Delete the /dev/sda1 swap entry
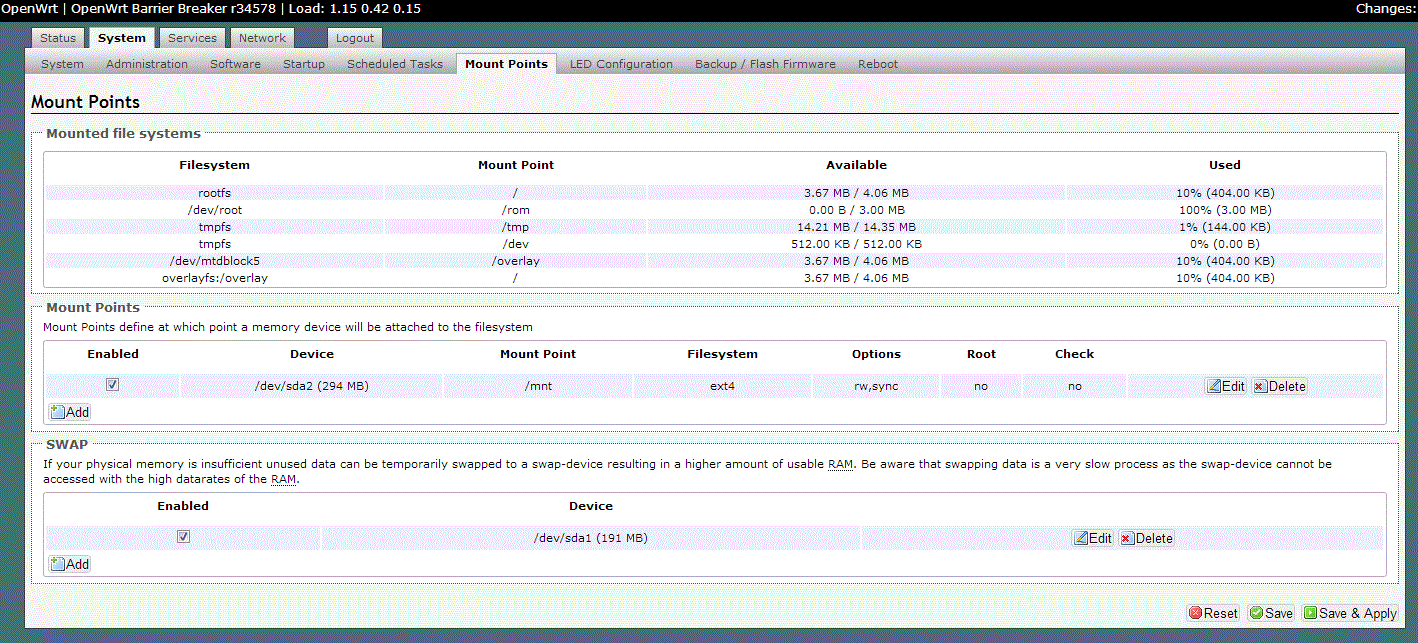The image size is (1418, 643). click(x=1146, y=538)
